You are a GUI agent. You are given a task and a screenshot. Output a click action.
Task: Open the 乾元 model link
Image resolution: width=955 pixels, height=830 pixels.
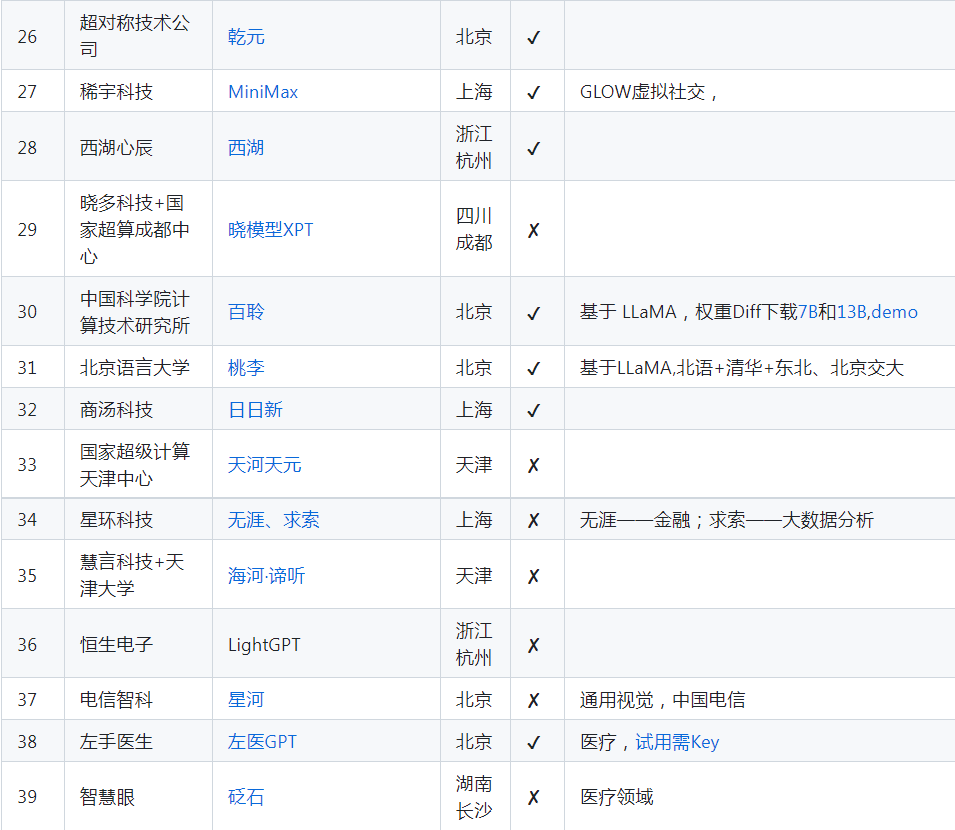pyautogui.click(x=246, y=37)
